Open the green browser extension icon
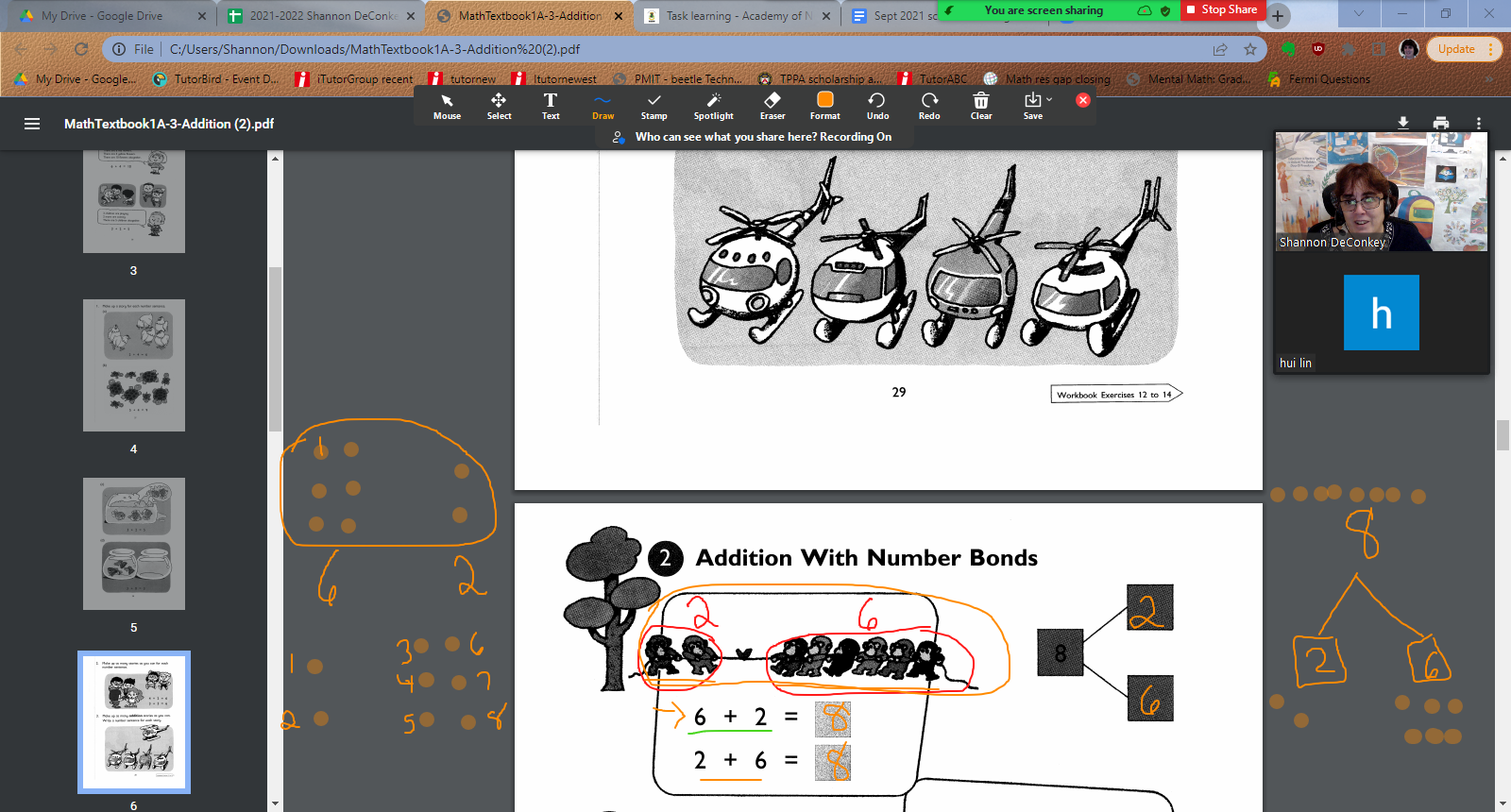1511x812 pixels. 1288,49
